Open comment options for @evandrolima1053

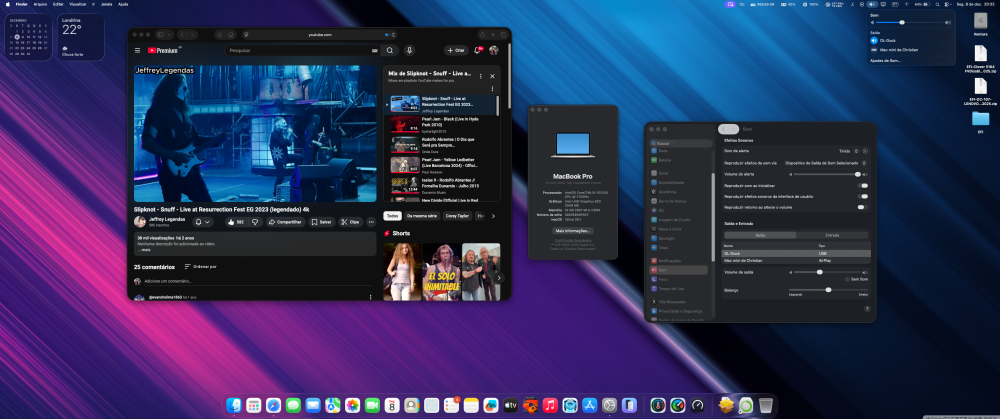[x=371, y=297]
